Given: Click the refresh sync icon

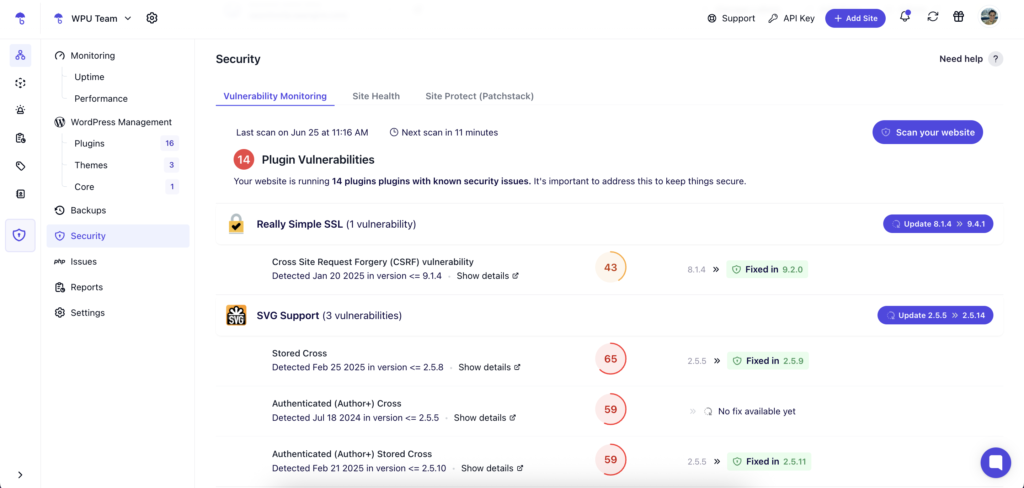Looking at the screenshot, I should point(933,17).
